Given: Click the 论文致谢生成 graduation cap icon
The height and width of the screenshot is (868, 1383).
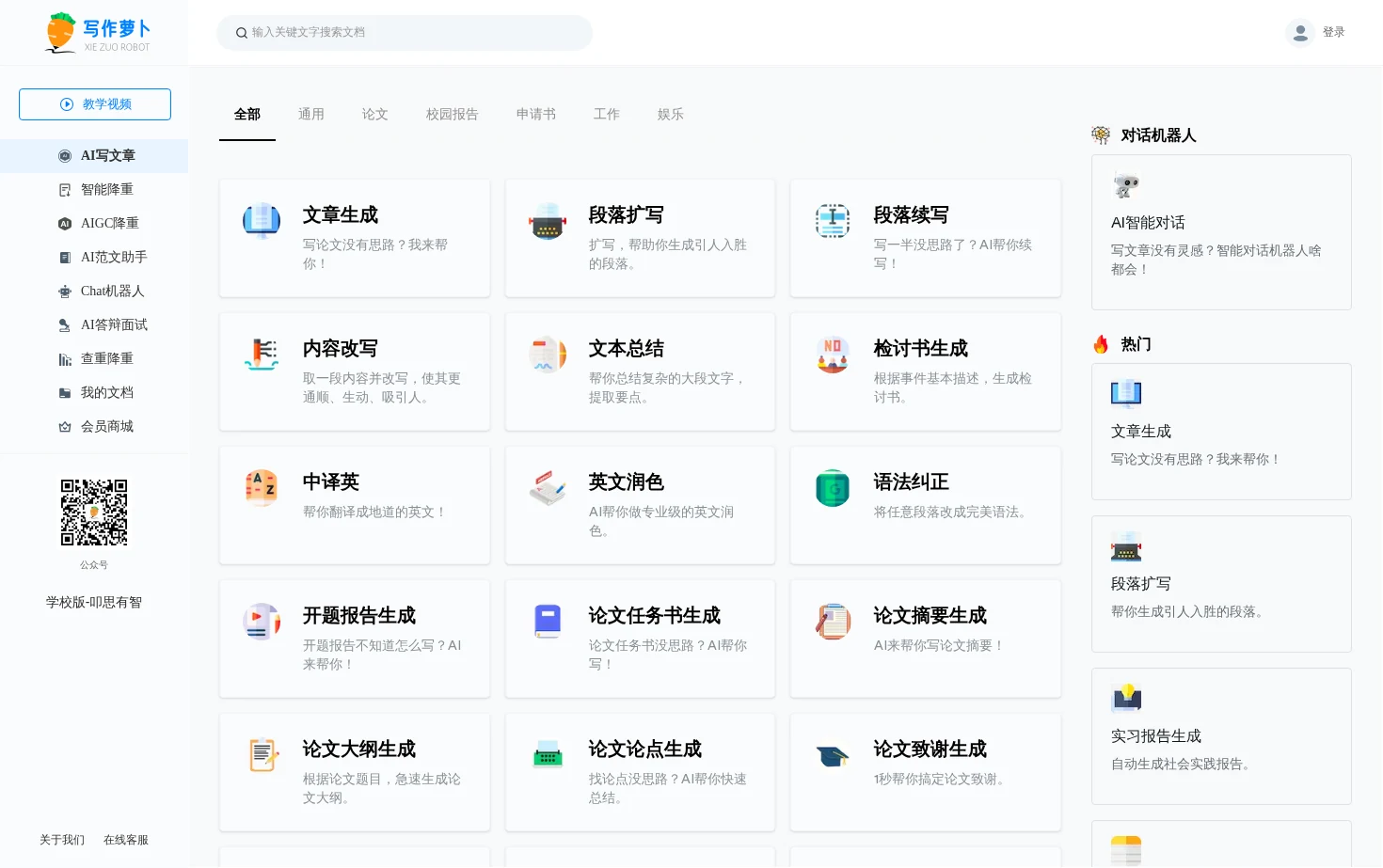Looking at the screenshot, I should [833, 755].
